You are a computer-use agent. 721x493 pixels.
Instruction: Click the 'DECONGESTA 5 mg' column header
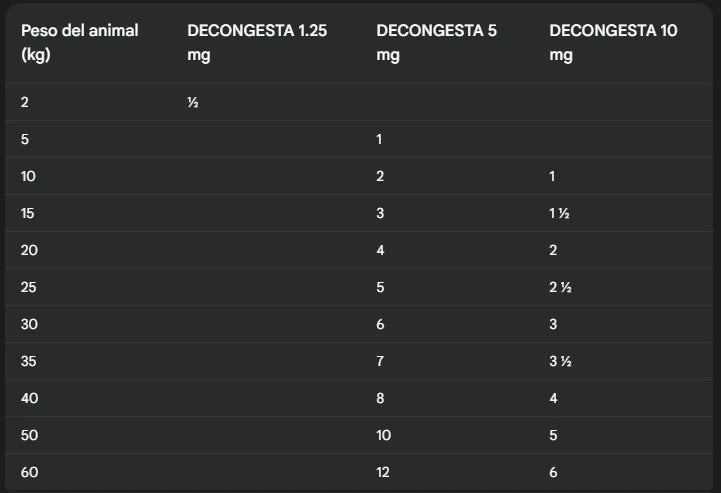pos(436,42)
